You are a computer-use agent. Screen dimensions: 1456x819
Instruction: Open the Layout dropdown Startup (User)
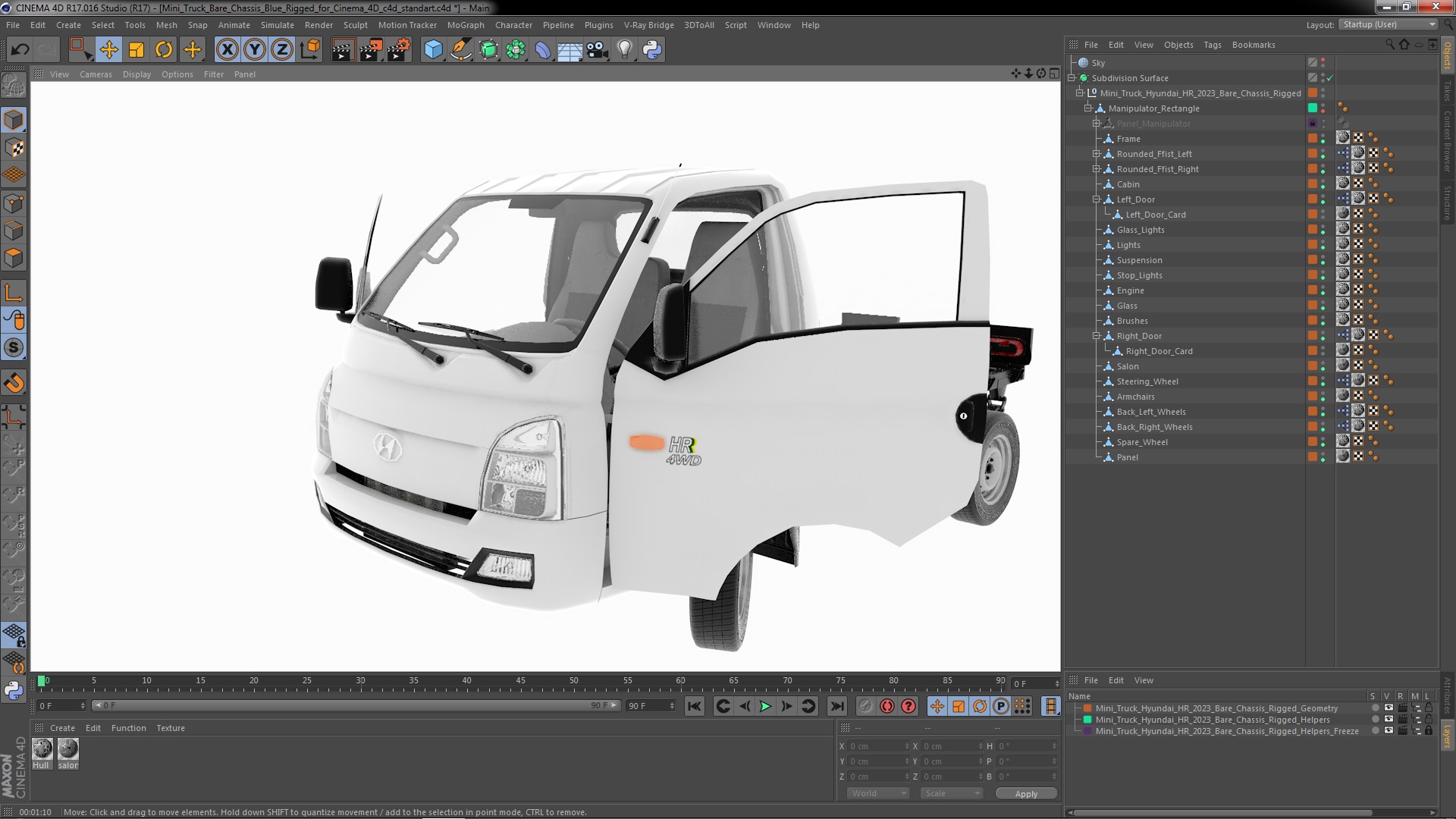(x=1389, y=25)
